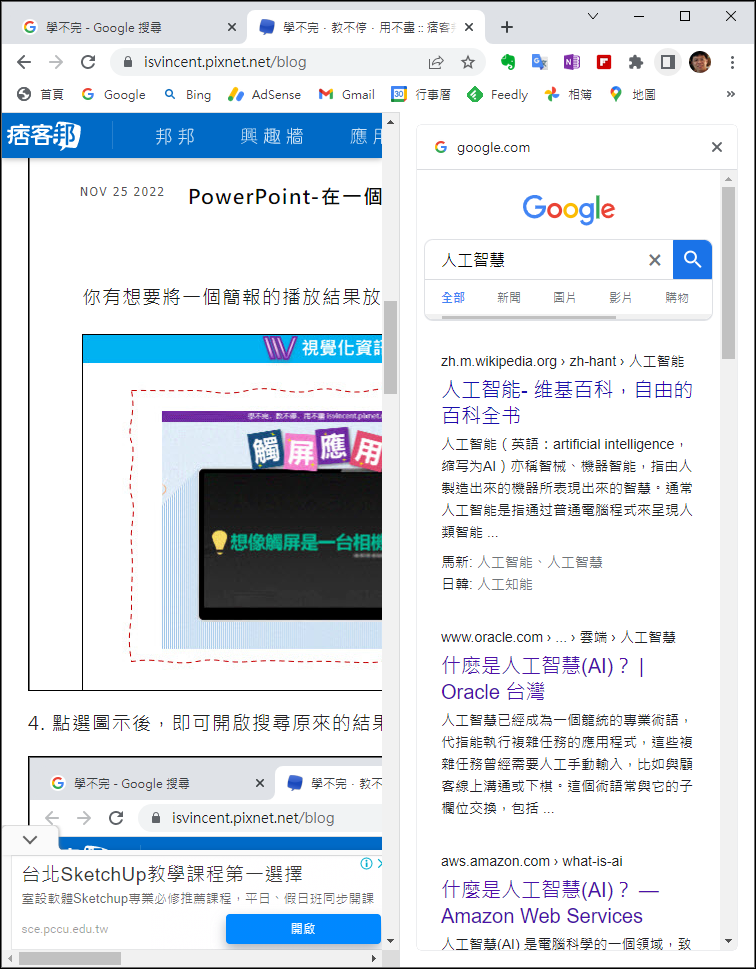Select the 新聞 search tab
The width and height of the screenshot is (756, 969).
tap(509, 298)
